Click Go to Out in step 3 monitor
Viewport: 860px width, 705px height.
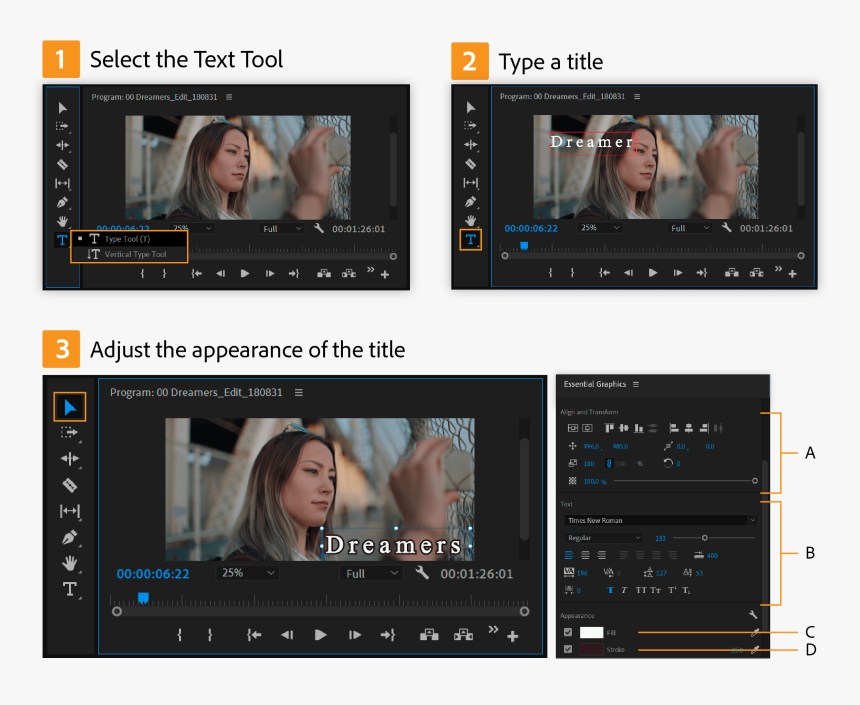click(388, 635)
